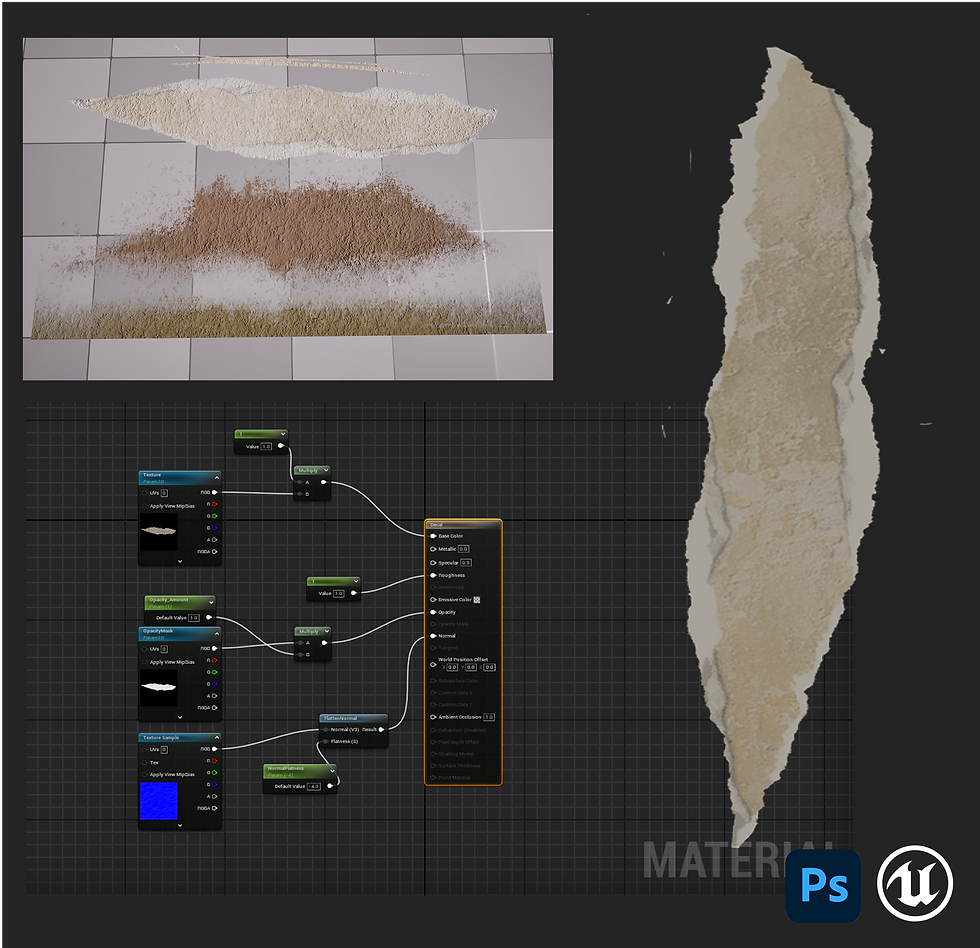Click the Normal input pin on Decal node

pos(433,636)
